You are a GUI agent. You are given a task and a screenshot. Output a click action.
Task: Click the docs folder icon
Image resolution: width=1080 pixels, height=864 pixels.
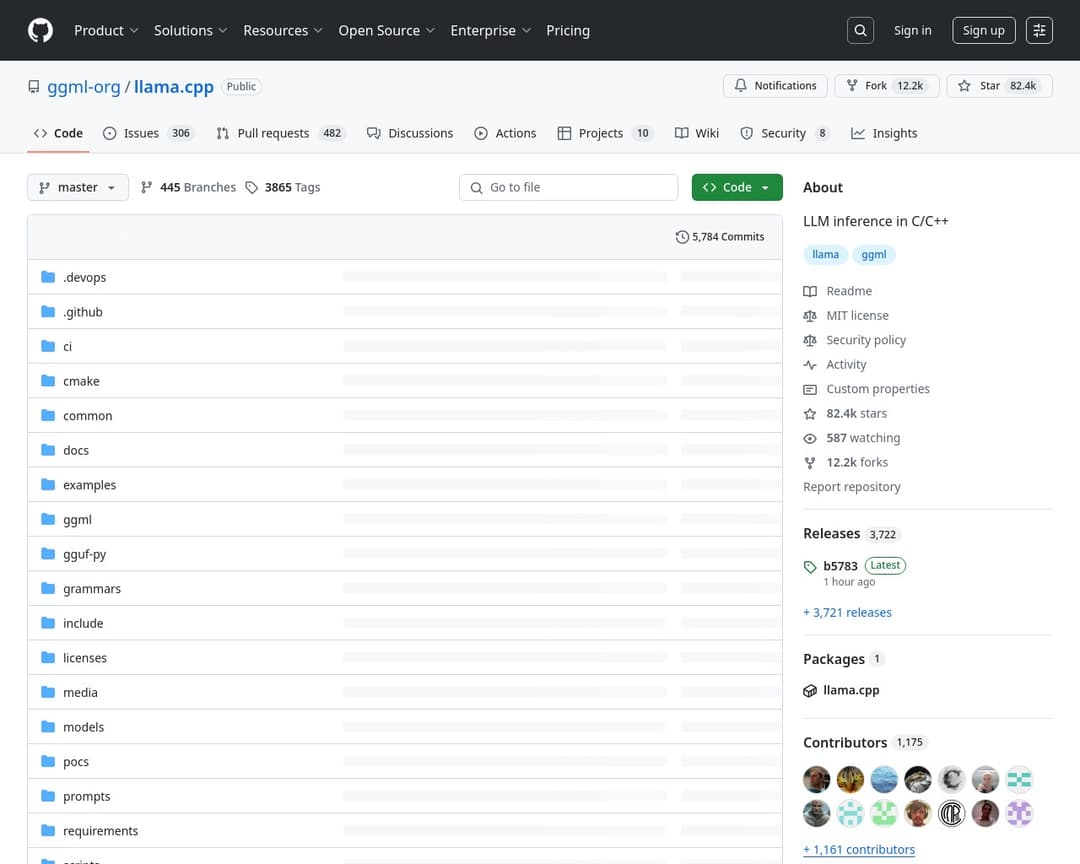(48, 450)
